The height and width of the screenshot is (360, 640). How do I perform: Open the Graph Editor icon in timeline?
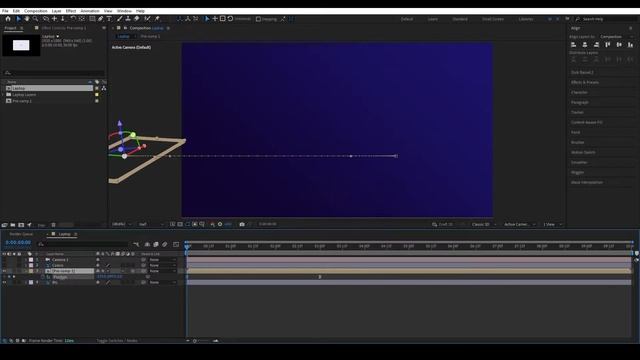[176, 244]
